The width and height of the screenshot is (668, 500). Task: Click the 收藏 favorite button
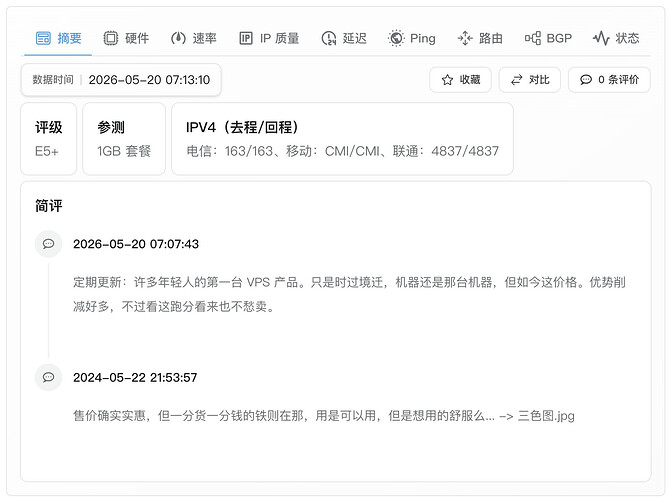(x=461, y=80)
